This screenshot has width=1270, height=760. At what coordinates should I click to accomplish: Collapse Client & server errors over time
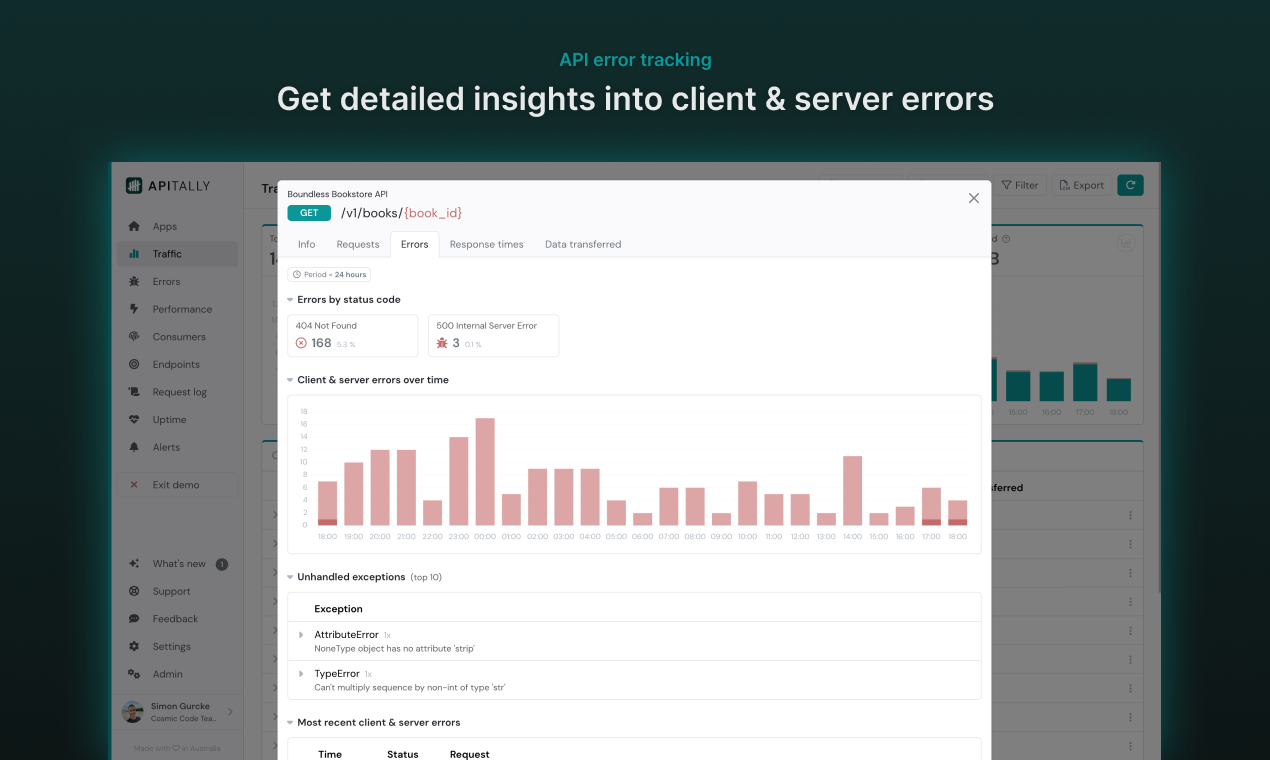pos(290,380)
